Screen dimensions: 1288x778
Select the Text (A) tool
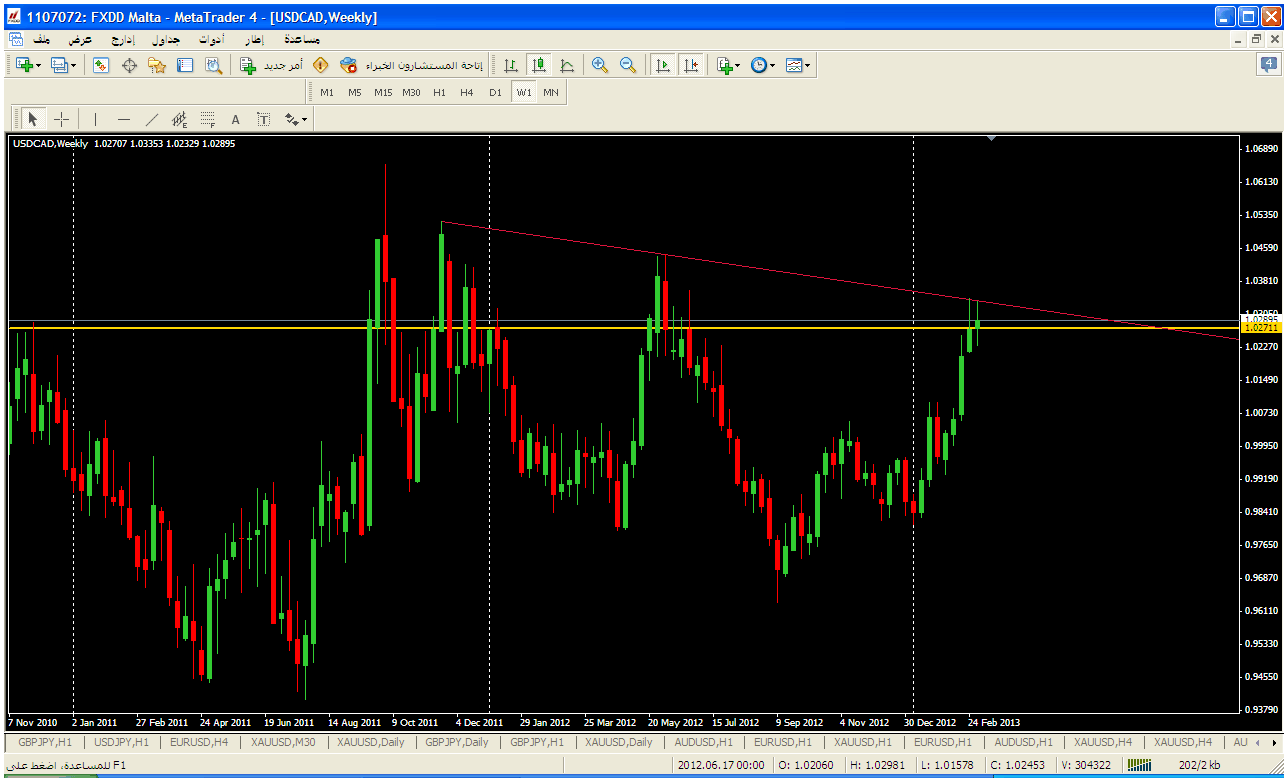pos(236,119)
